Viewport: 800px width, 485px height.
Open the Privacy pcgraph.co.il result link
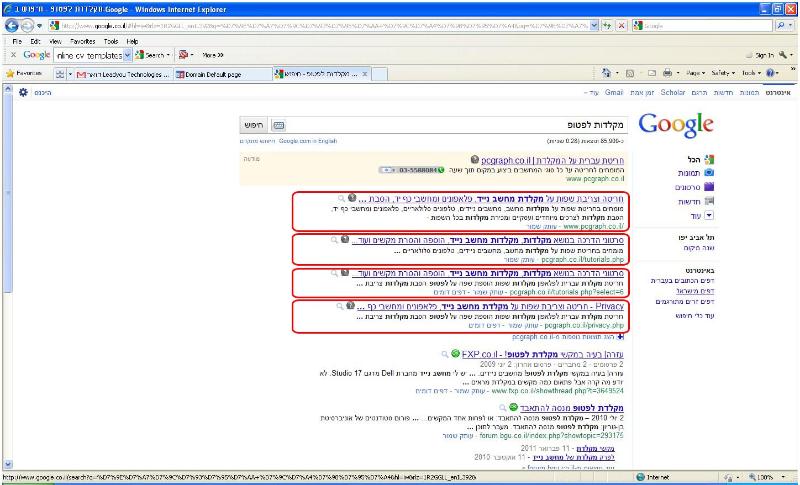pyautogui.click(x=490, y=307)
